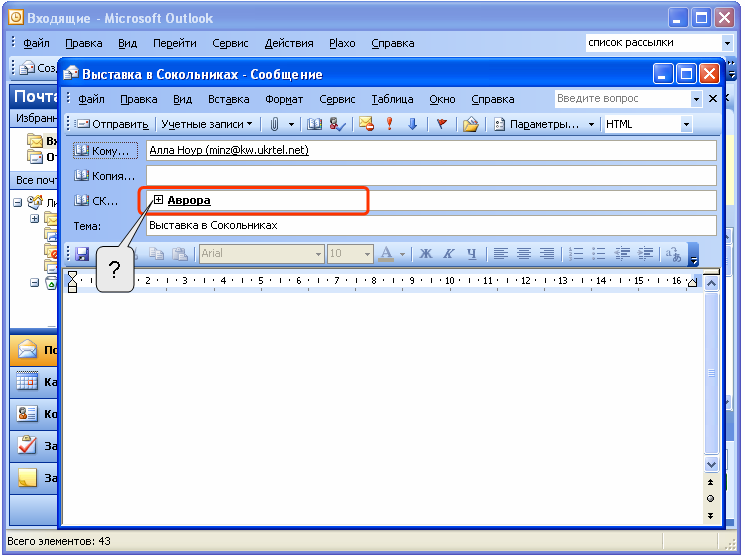The image size is (745, 556).
Task: Click the save floppy disk icon
Action: click(82, 254)
